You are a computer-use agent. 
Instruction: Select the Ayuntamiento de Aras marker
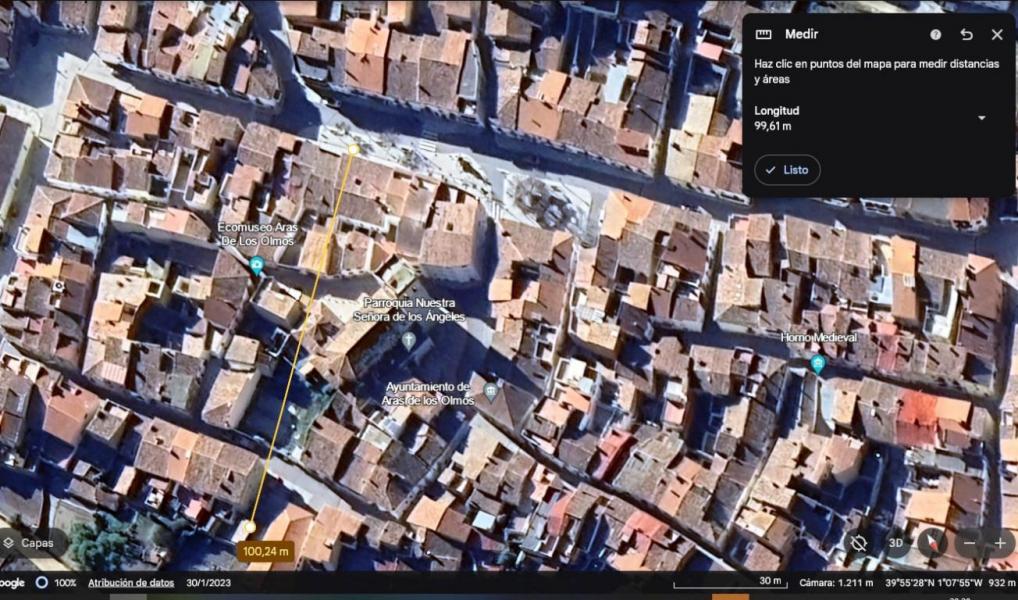pos(490,390)
